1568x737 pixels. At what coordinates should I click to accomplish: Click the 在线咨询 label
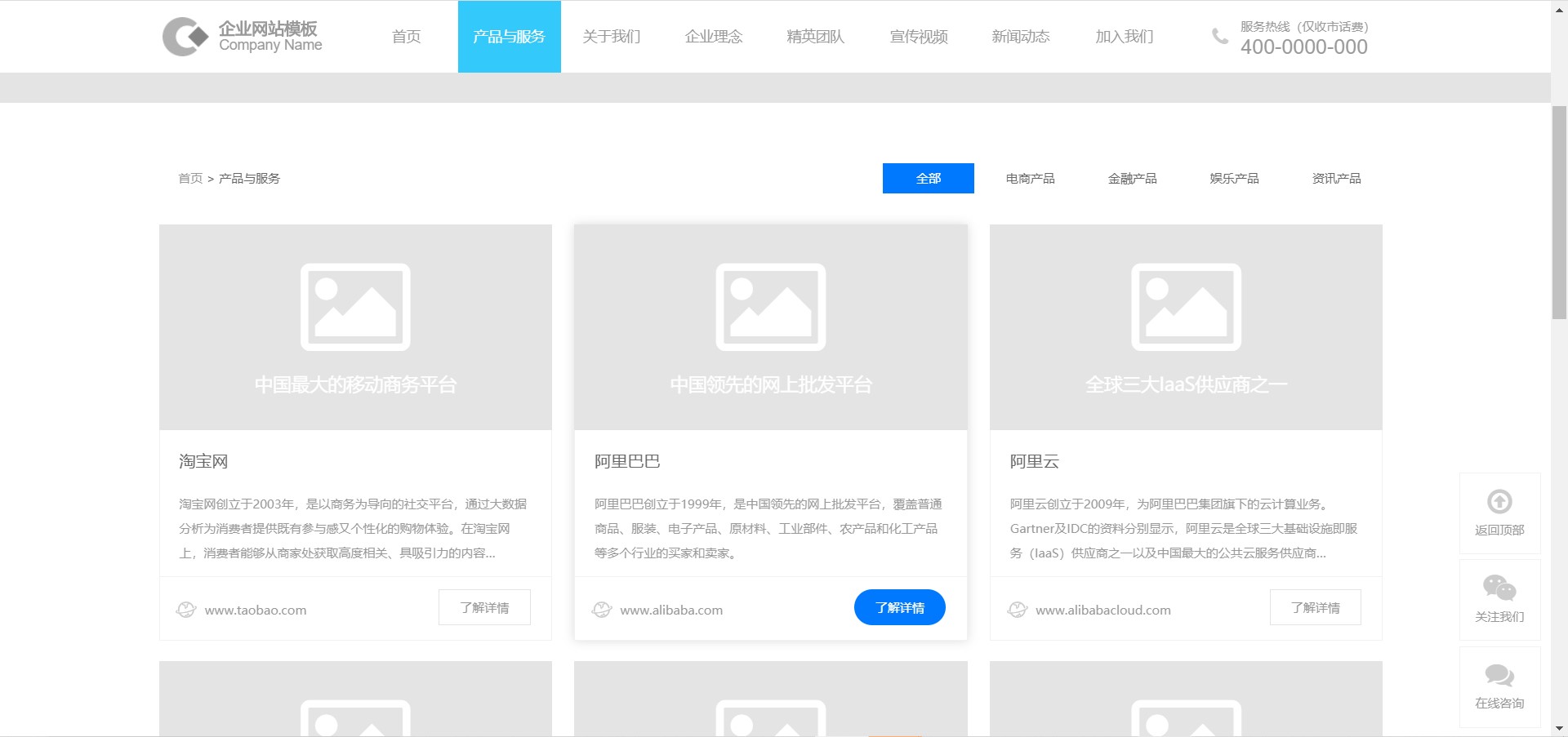coord(1499,703)
